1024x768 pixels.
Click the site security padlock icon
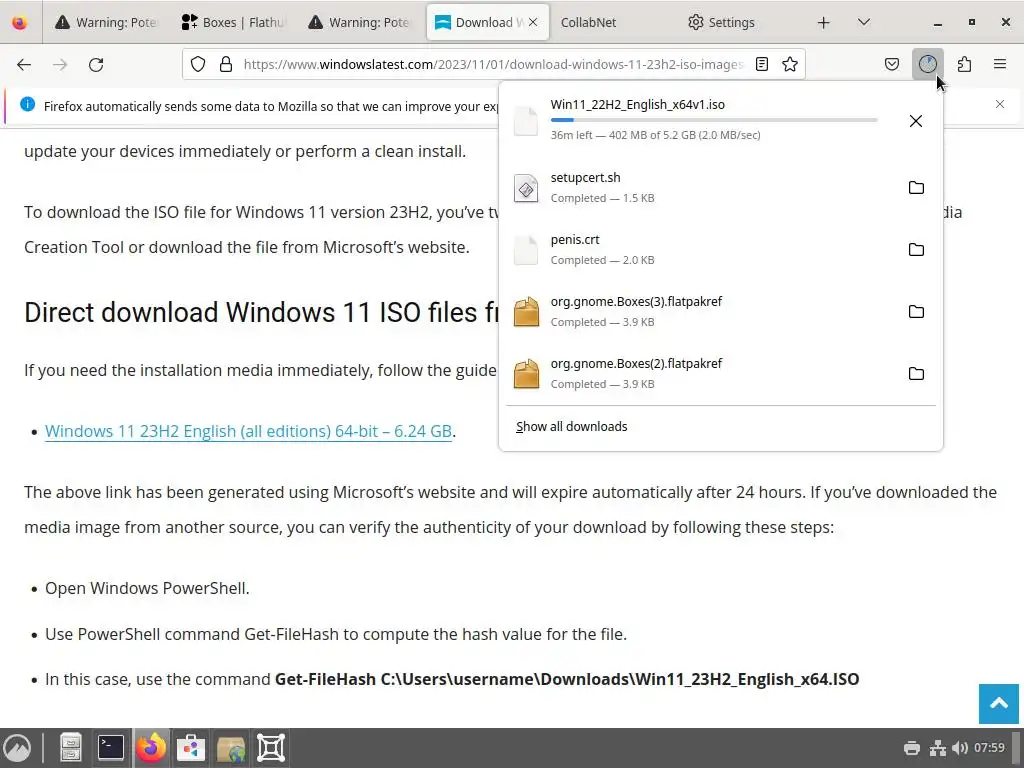[x=226, y=64]
